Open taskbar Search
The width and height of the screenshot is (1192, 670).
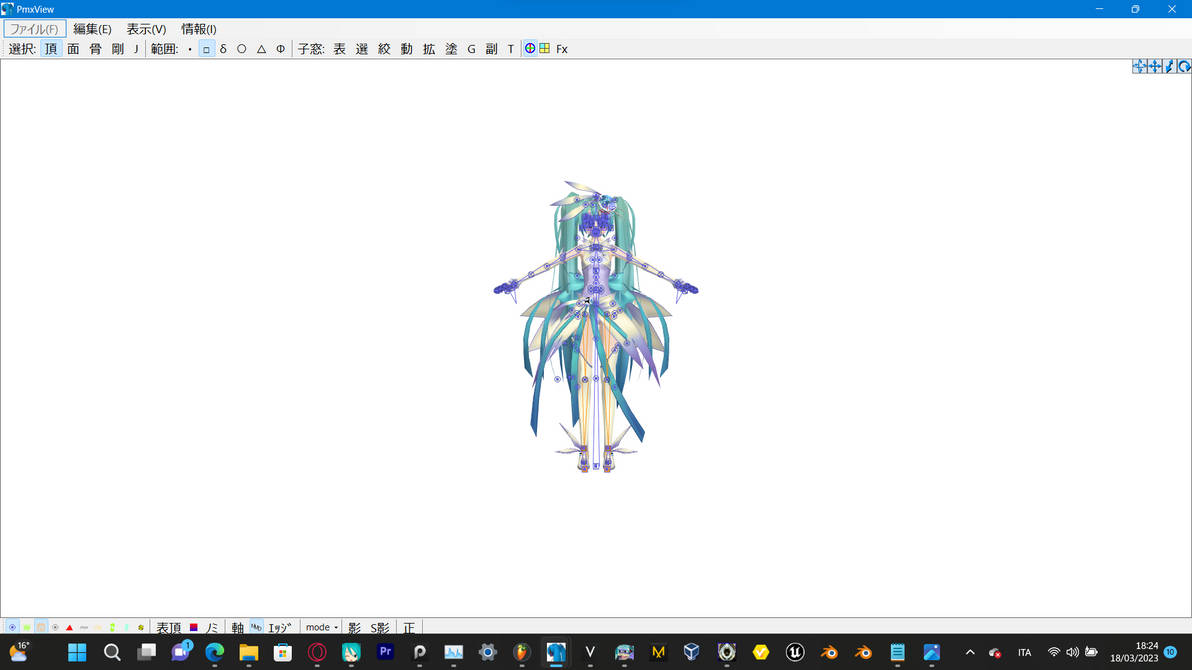tap(112, 653)
